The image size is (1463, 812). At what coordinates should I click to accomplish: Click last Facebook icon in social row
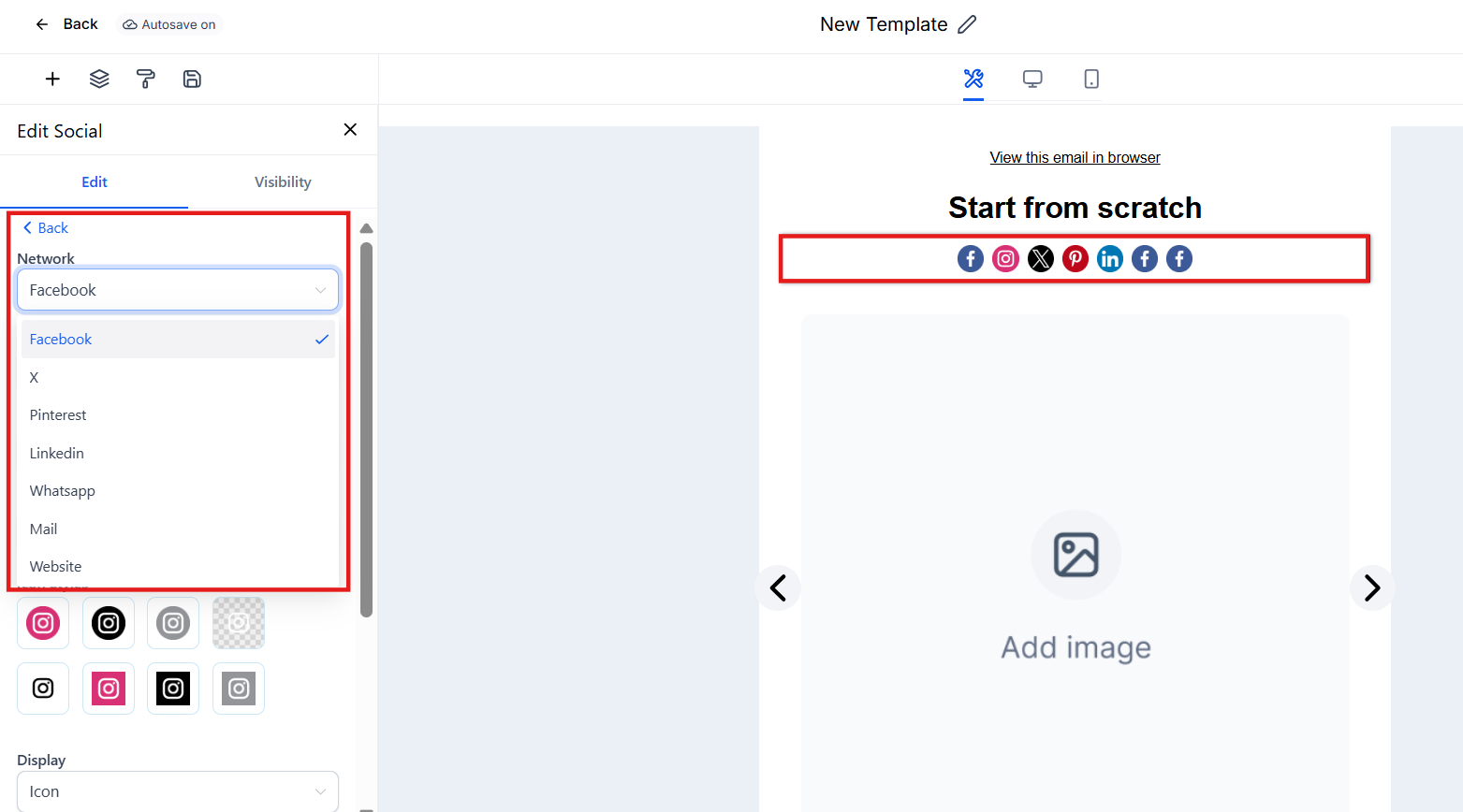1179,259
